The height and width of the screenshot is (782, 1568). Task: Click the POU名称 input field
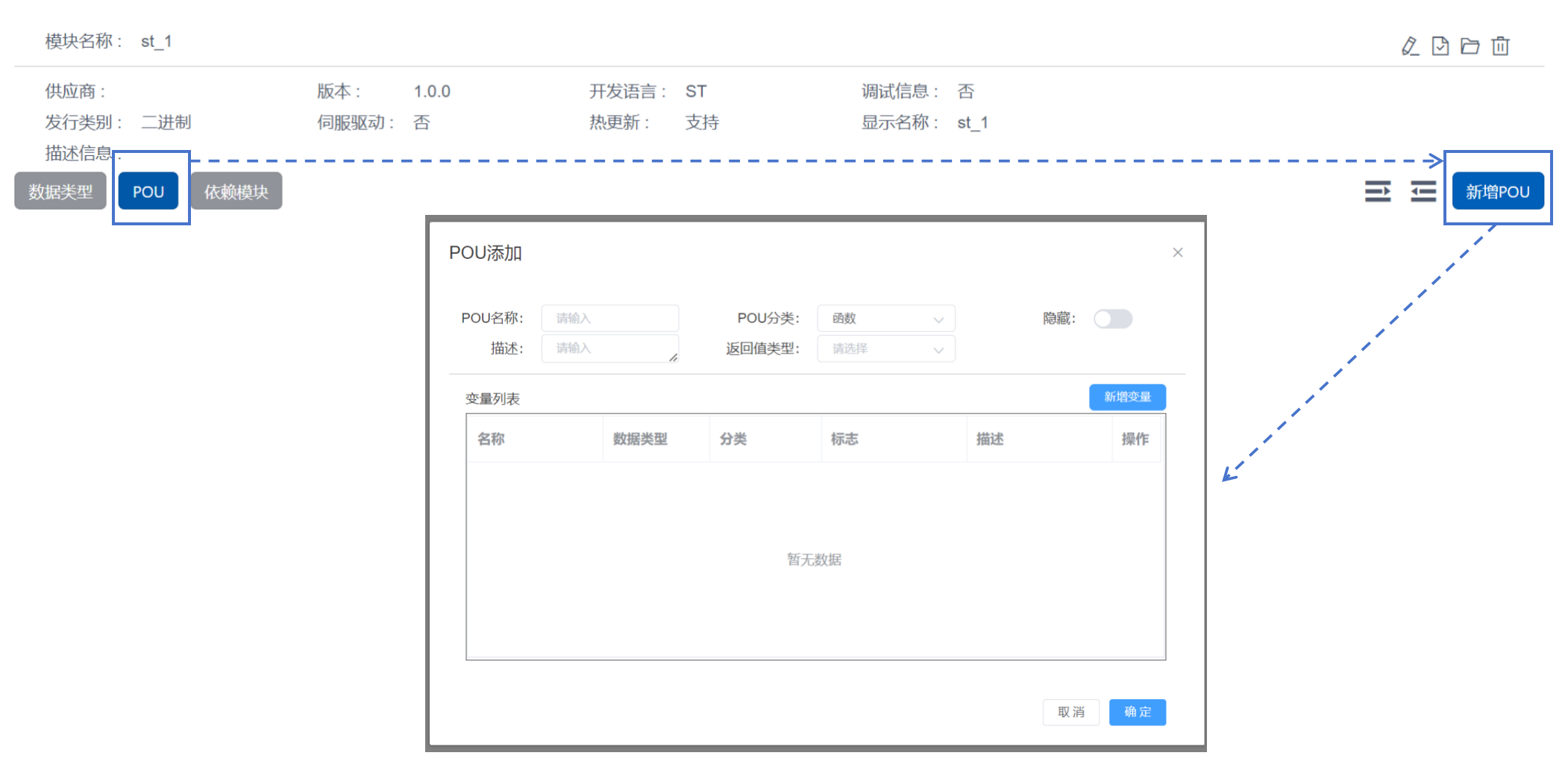(610, 318)
